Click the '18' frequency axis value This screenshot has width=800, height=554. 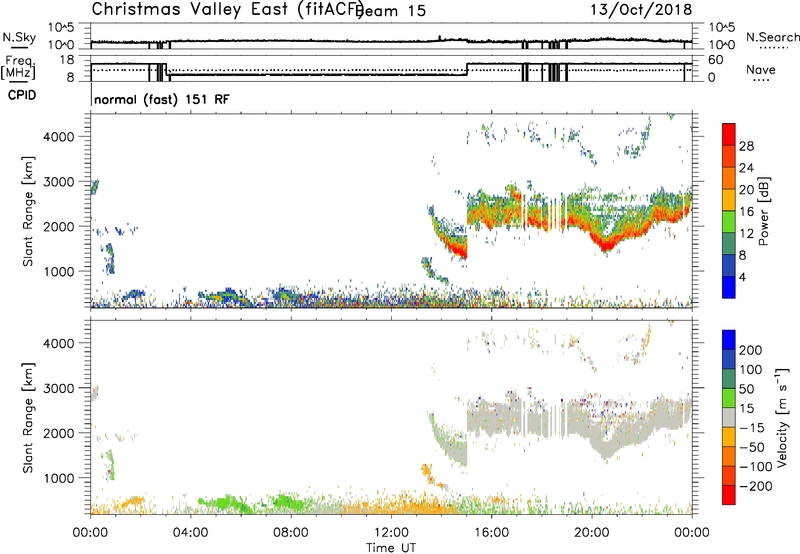(x=67, y=60)
